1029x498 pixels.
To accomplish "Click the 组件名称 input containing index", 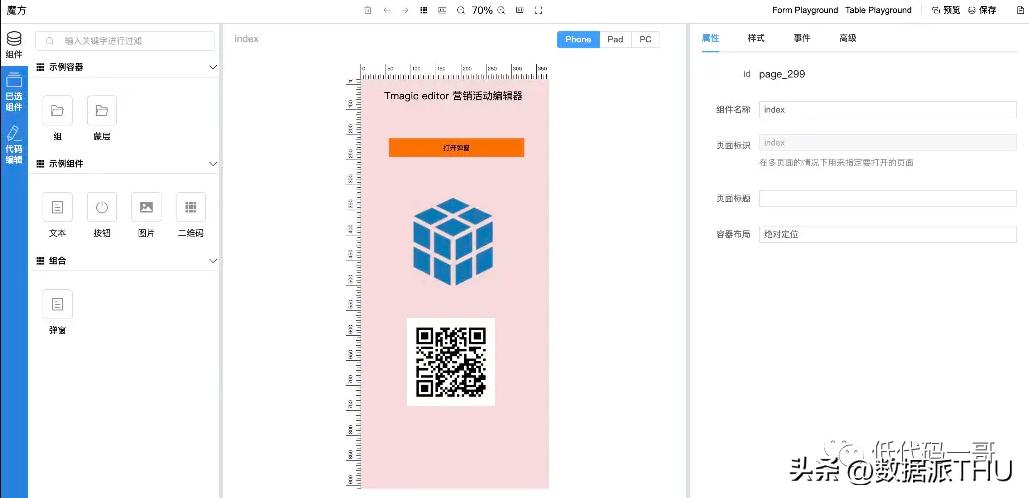I will coord(887,110).
